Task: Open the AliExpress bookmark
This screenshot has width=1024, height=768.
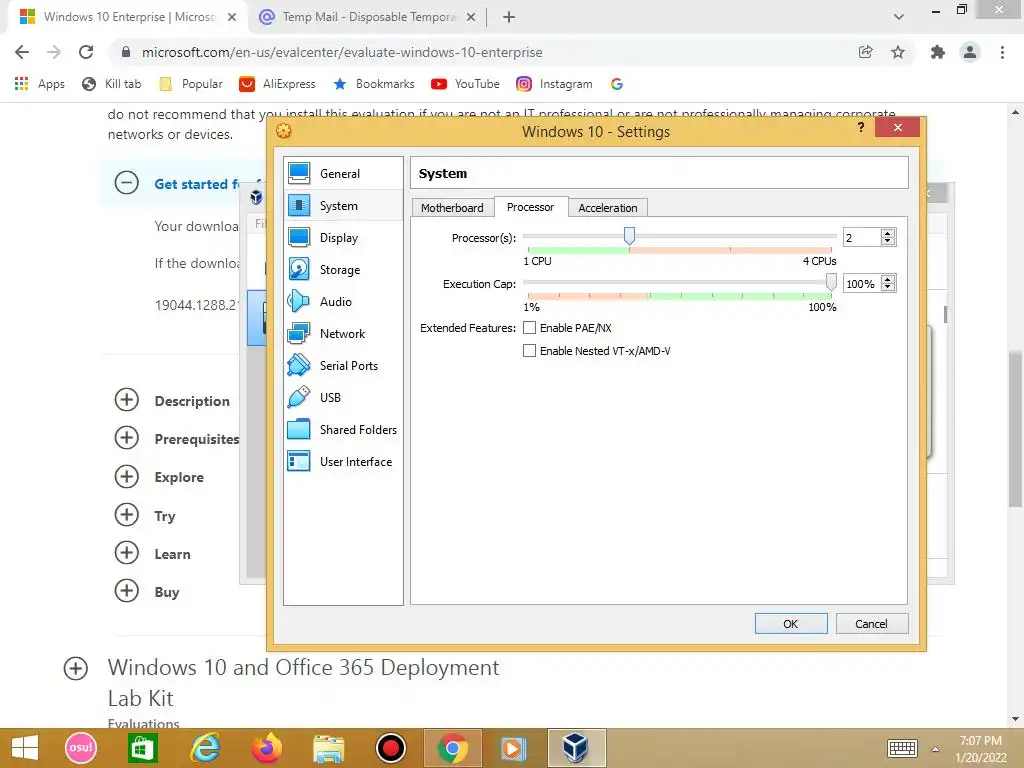Action: tap(277, 84)
